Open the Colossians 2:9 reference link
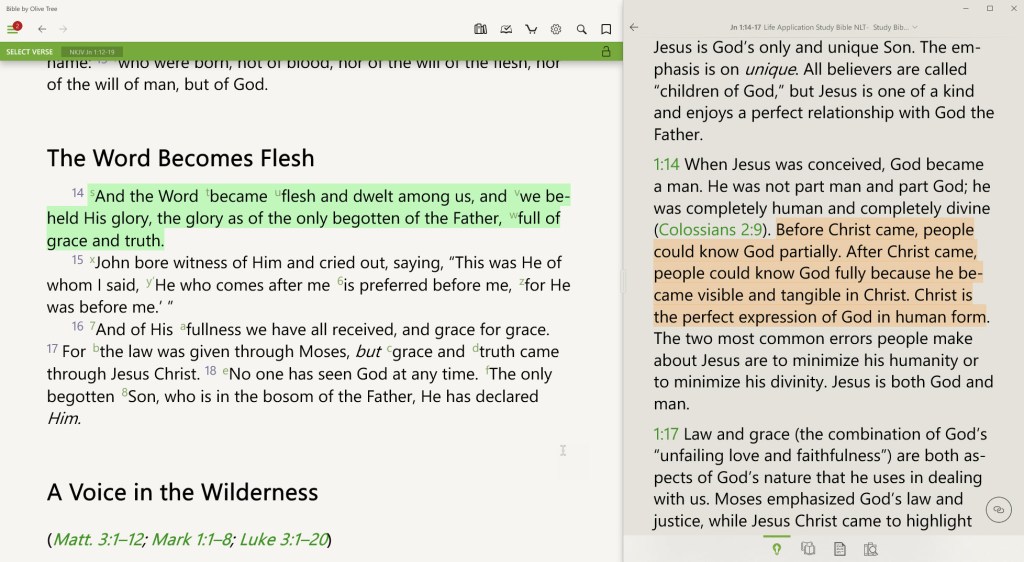The height and width of the screenshot is (562, 1024). pos(711,230)
